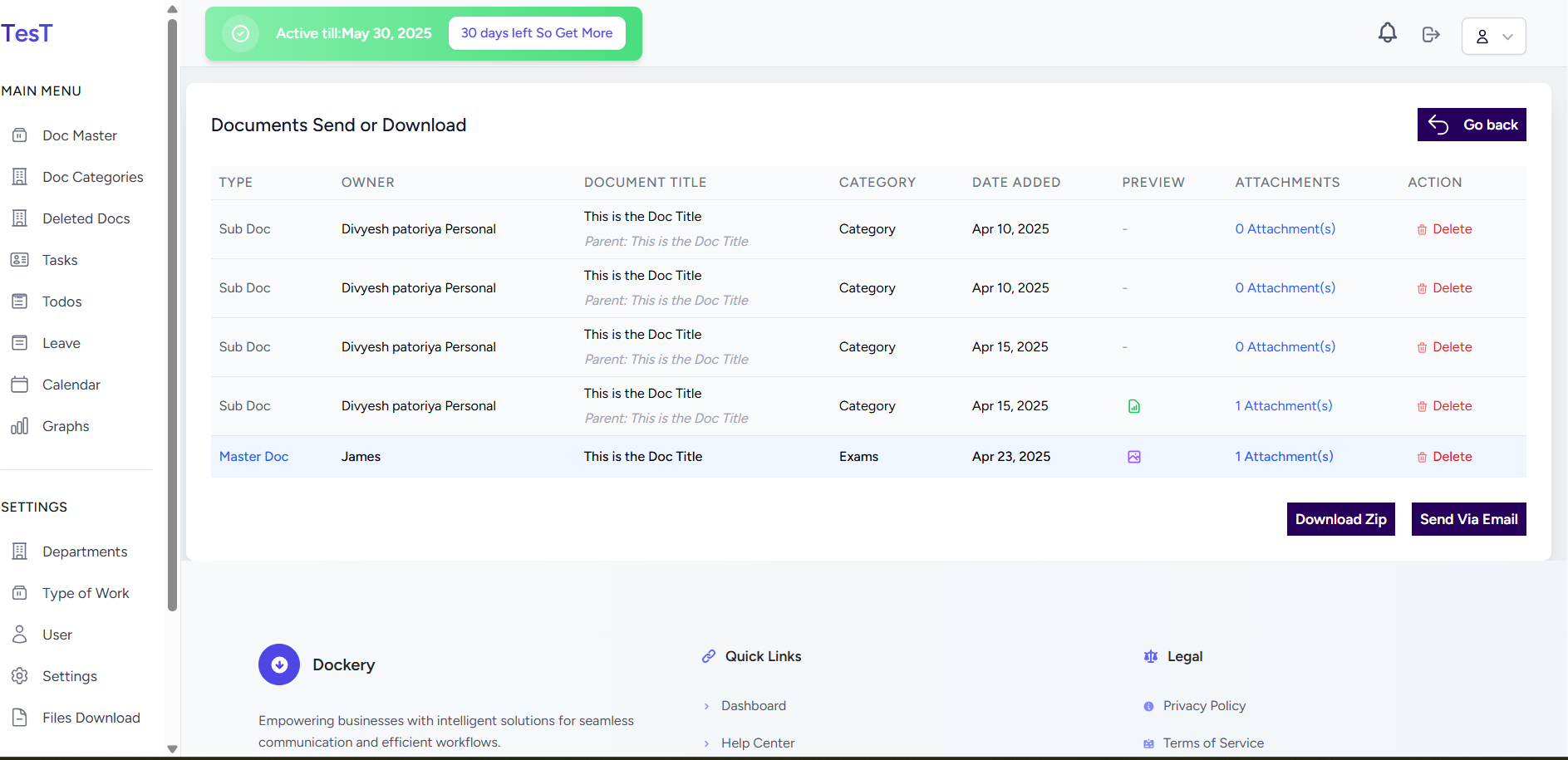Open image preview icon in Master Doc row
Screen dimensions: 1568x760
coord(1134,457)
